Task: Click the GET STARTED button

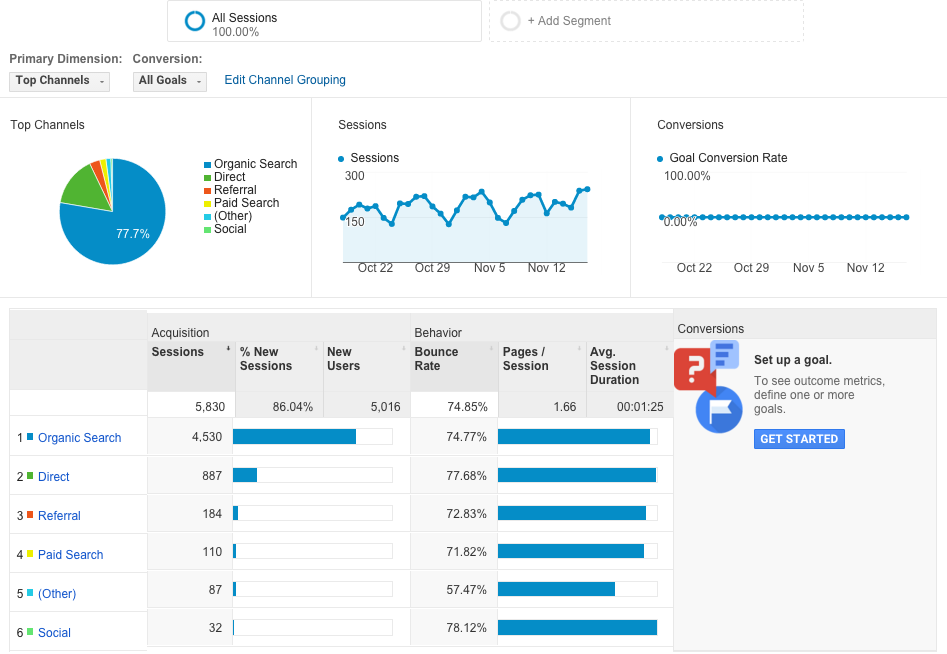Action: click(799, 438)
